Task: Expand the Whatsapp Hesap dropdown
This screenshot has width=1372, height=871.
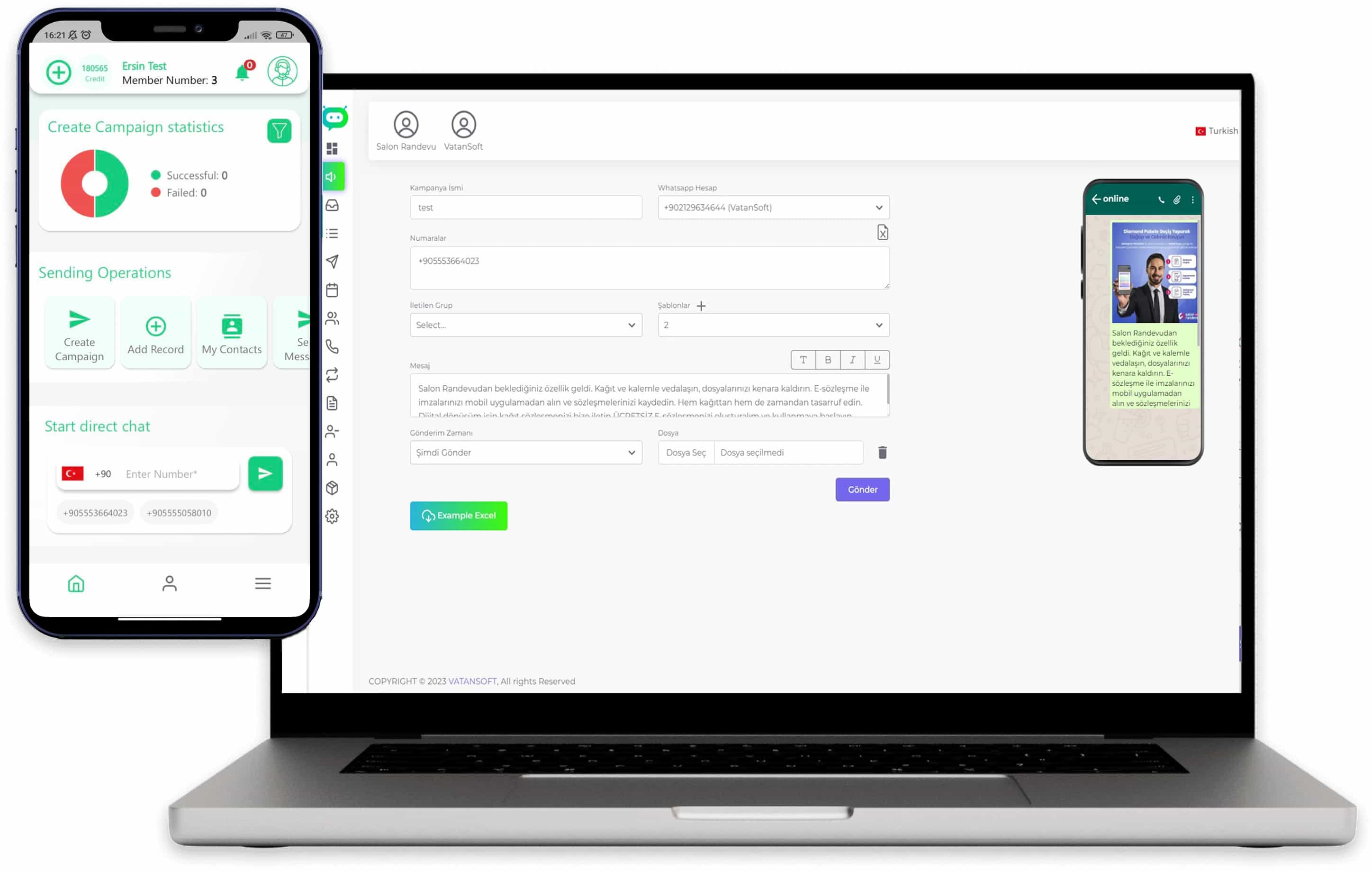Action: (x=878, y=207)
